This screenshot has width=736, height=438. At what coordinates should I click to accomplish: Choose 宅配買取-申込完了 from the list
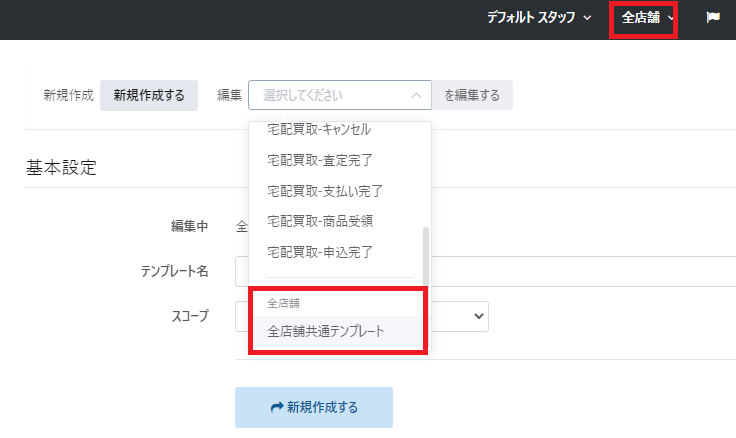pos(320,250)
